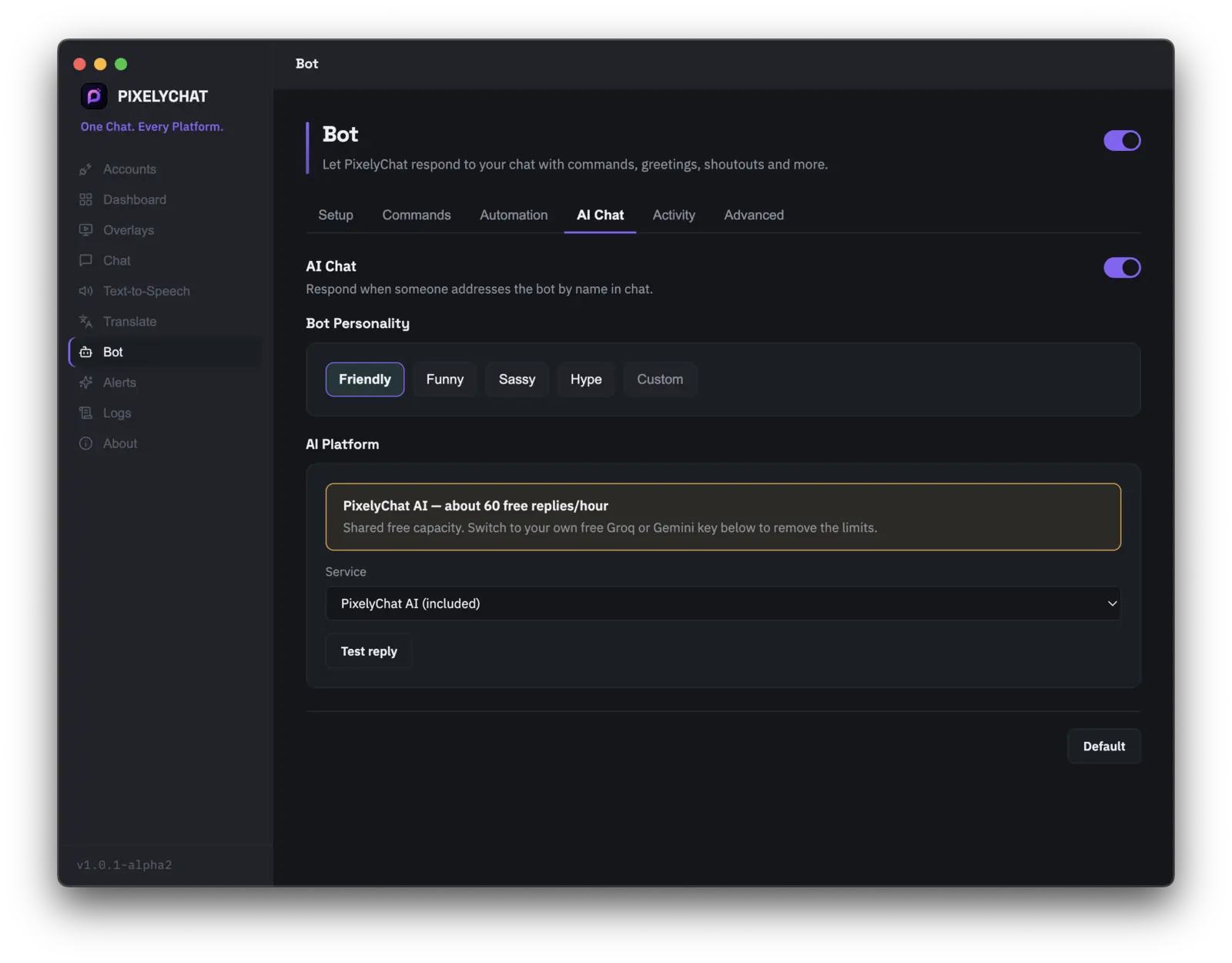Set bot personality to Hype
1232x963 pixels.
click(x=586, y=380)
